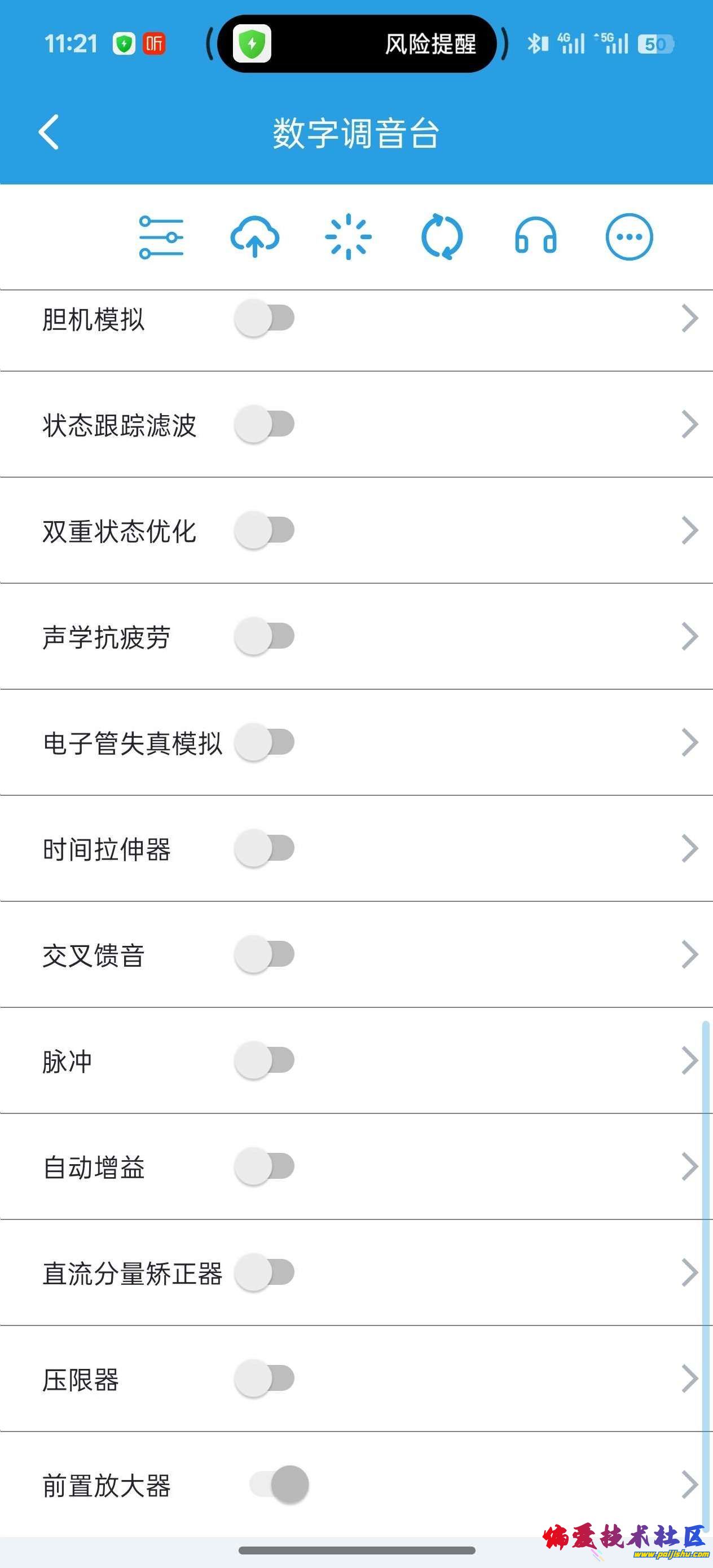Open the more options ellipsis icon
The width and height of the screenshot is (713, 1568).
point(629,237)
